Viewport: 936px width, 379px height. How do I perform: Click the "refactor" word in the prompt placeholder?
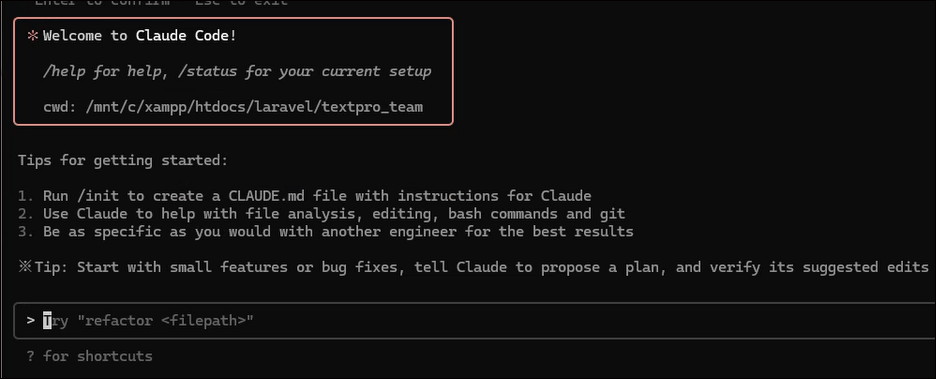119,321
